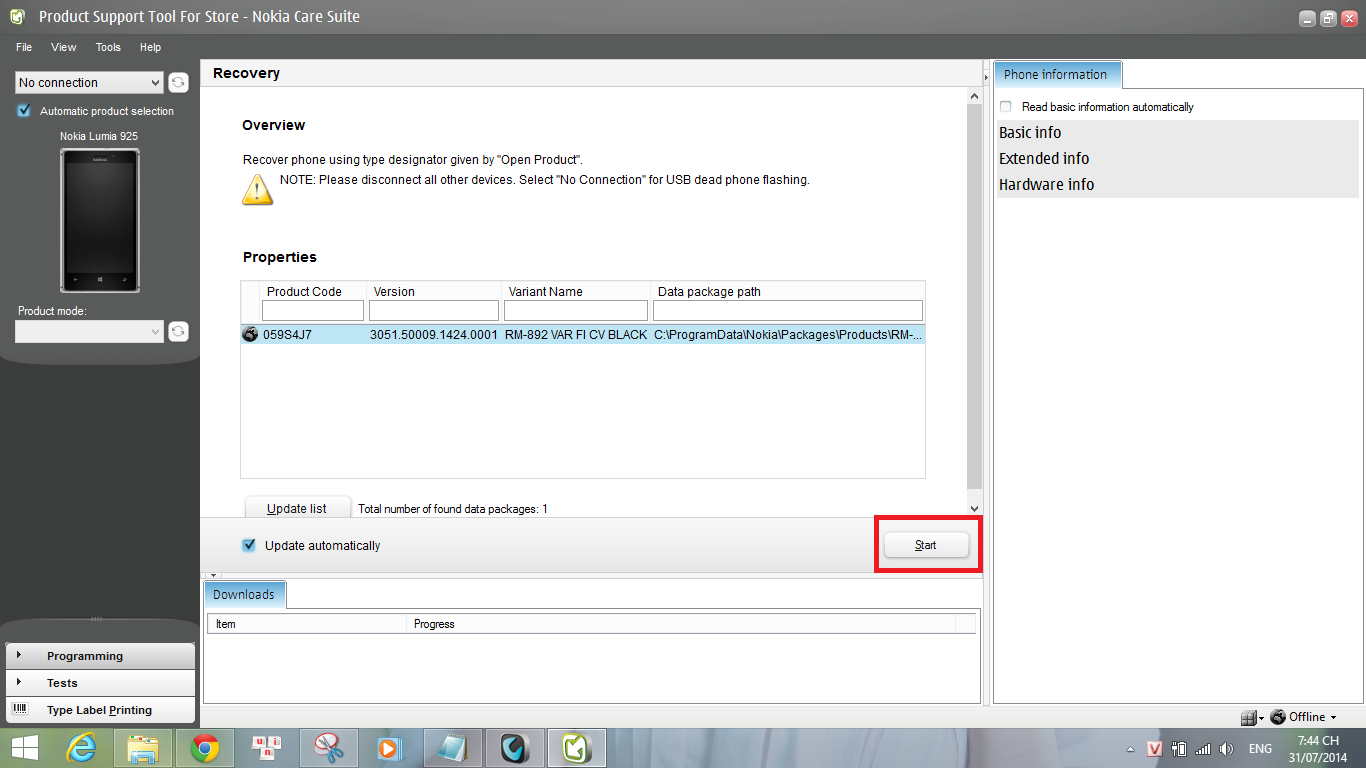Screen dimensions: 1366x768
Task: Open the View menu
Action: coord(64,47)
